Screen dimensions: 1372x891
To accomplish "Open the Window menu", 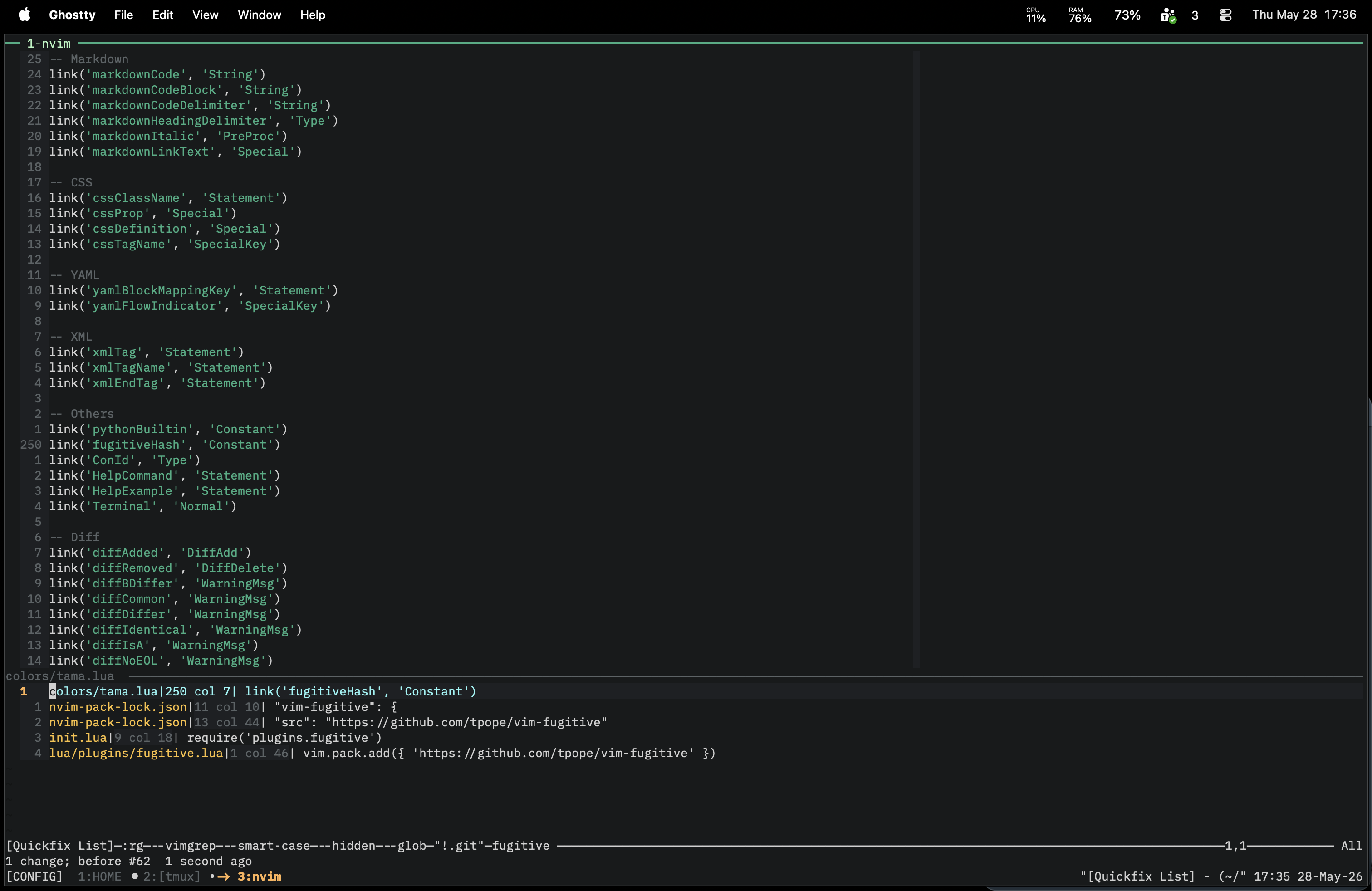I will [260, 15].
